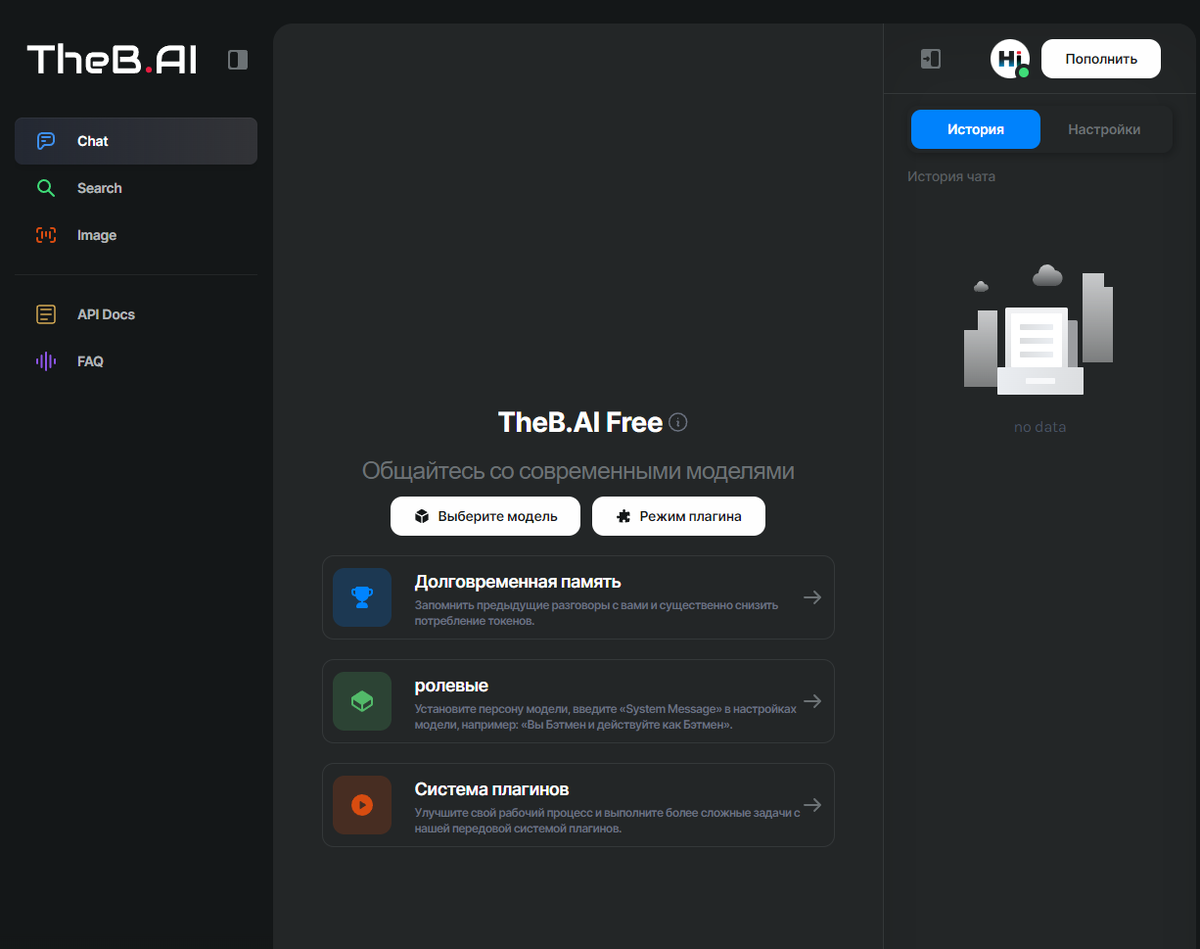Open the Hi user avatar
The image size is (1200, 949).
click(x=1010, y=59)
